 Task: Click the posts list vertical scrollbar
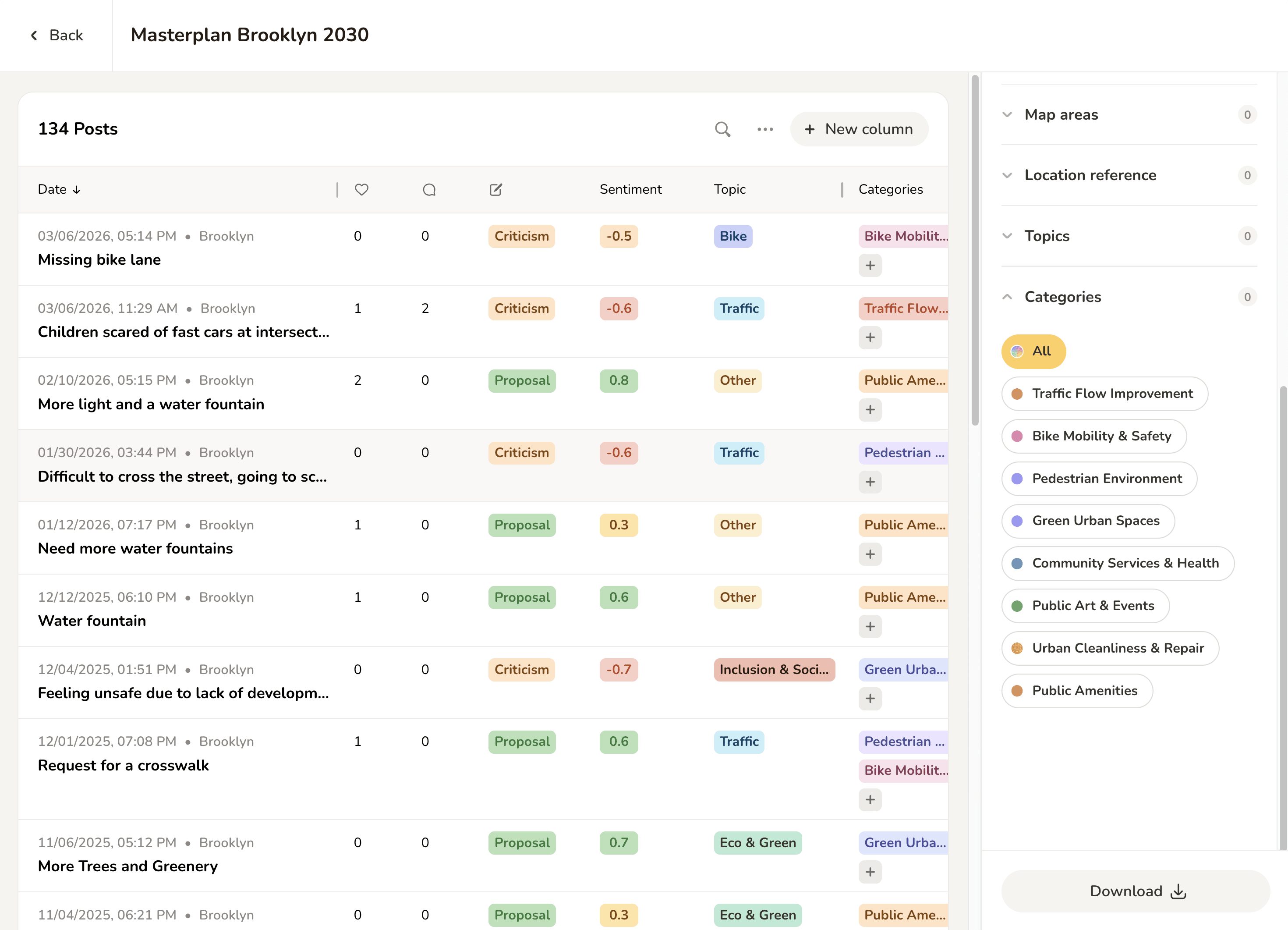pyautogui.click(x=975, y=250)
